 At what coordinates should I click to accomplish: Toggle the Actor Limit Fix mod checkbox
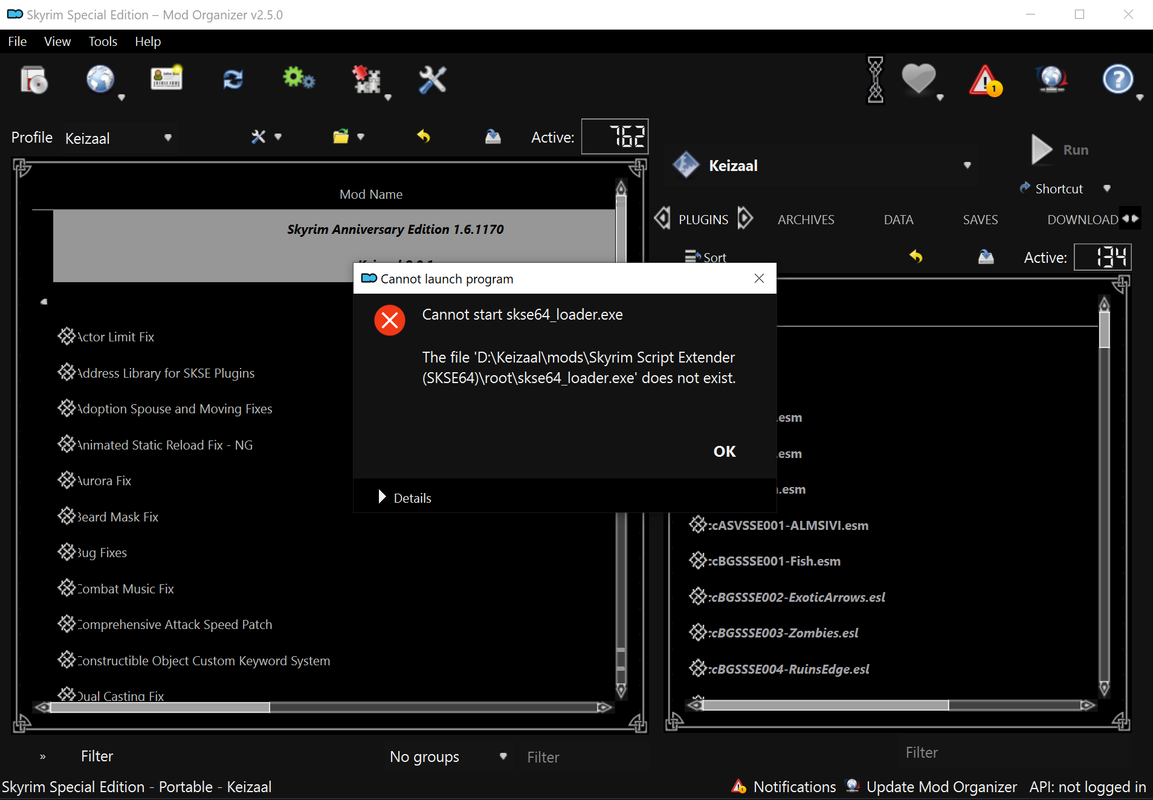point(66,336)
